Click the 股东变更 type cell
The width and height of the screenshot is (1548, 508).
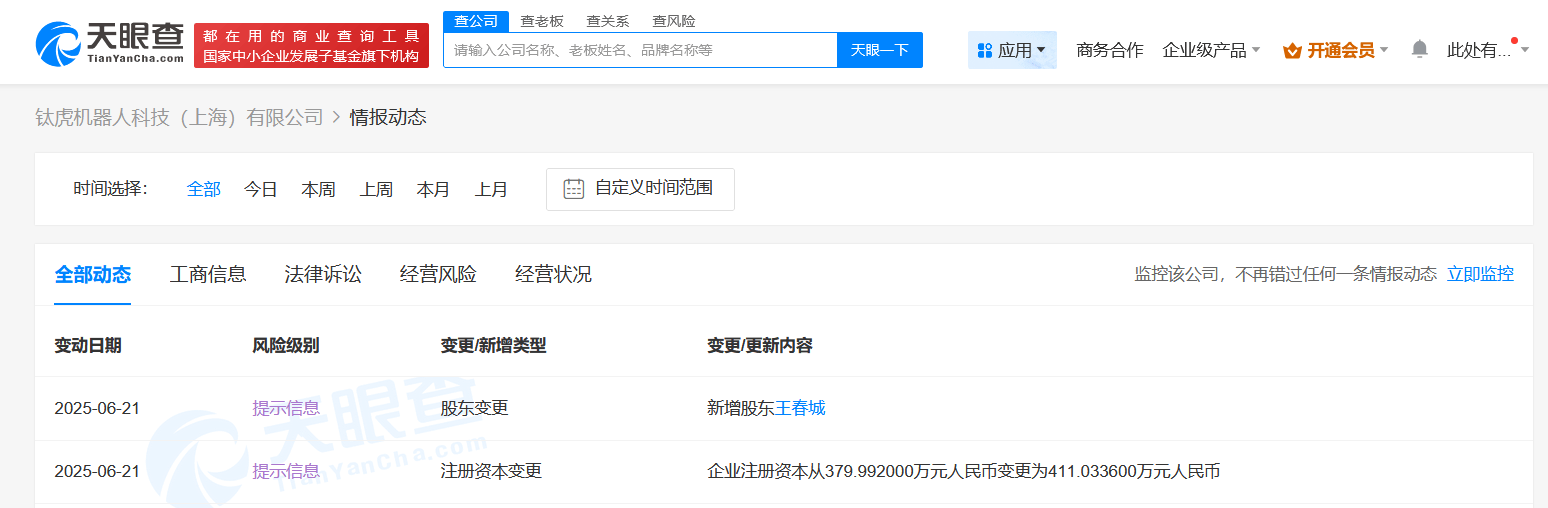475,408
